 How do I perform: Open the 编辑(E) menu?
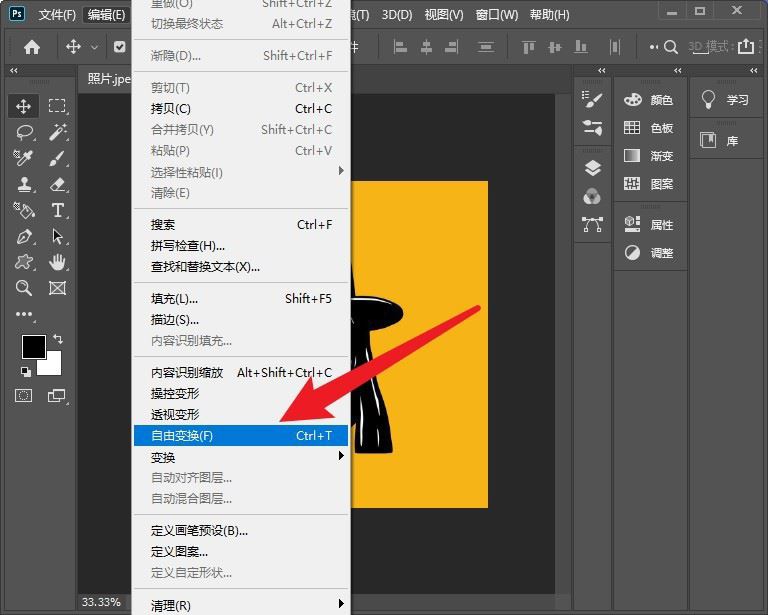click(x=106, y=15)
